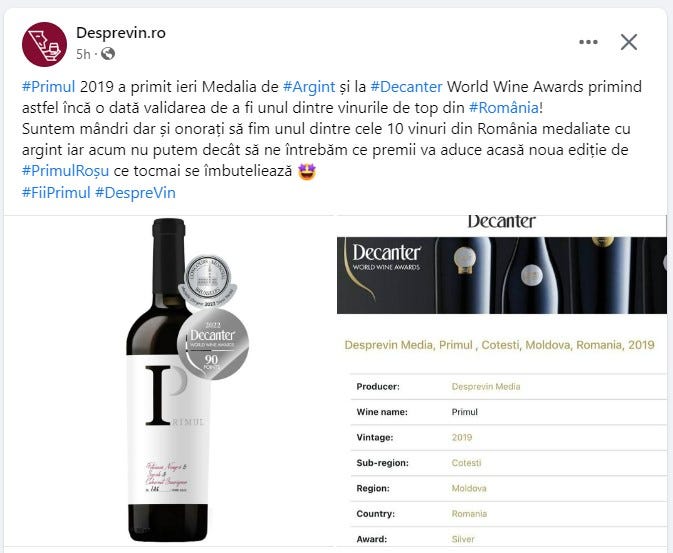
Task: Open the Desprevin.ro profile picture
Action: (45, 45)
